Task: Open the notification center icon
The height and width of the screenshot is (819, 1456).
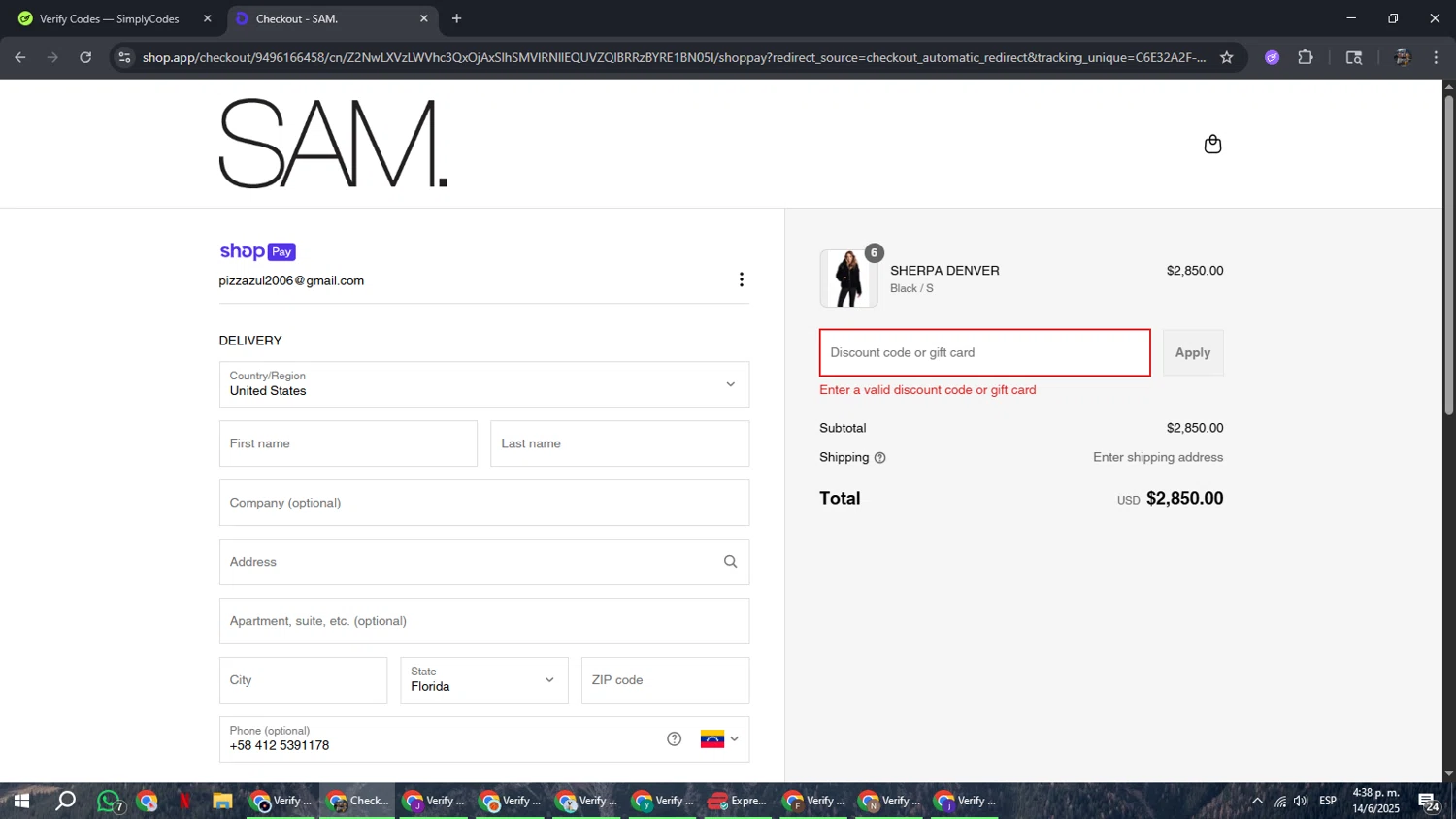Action: [1428, 802]
